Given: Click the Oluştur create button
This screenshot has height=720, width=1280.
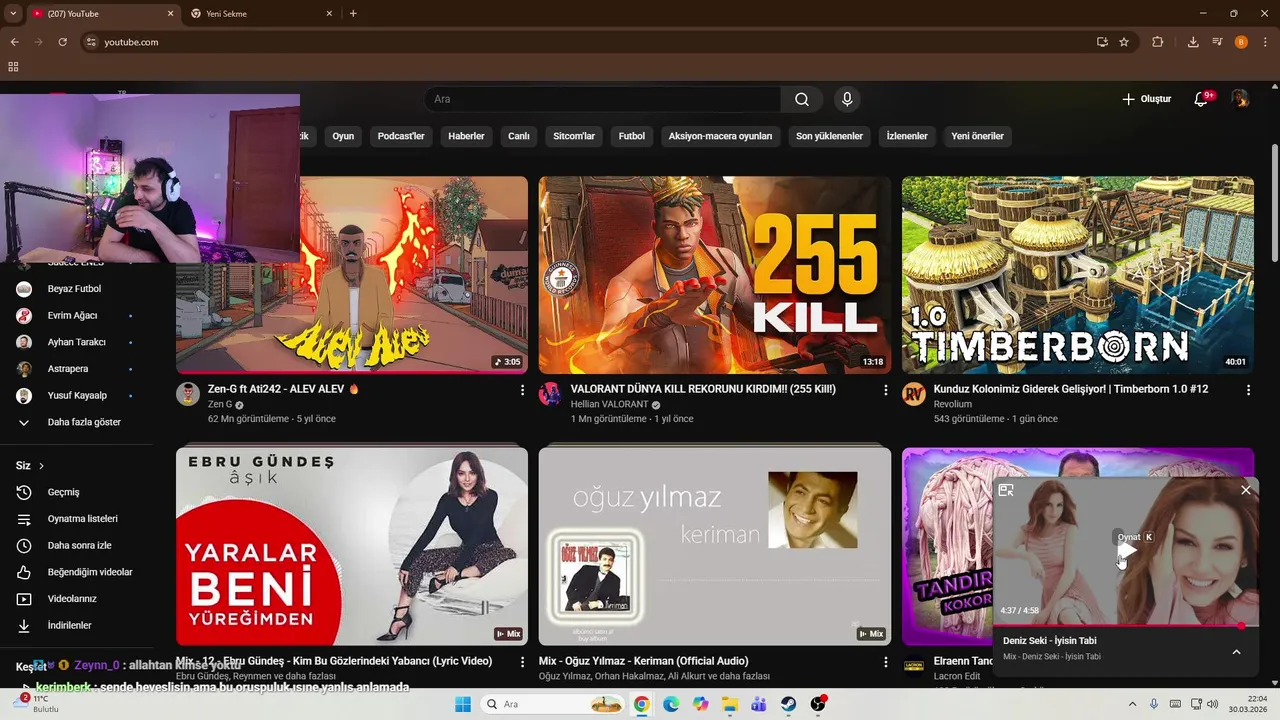Looking at the screenshot, I should coord(1146,99).
